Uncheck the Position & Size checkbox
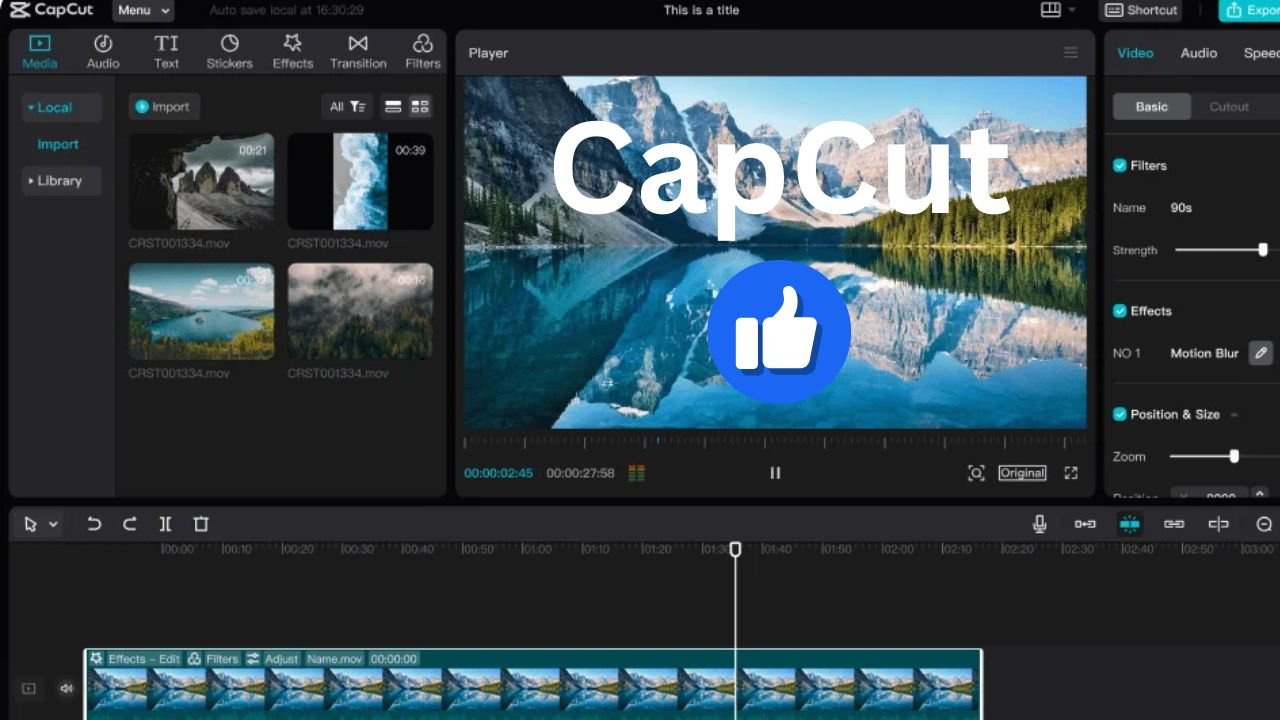 tap(1120, 414)
